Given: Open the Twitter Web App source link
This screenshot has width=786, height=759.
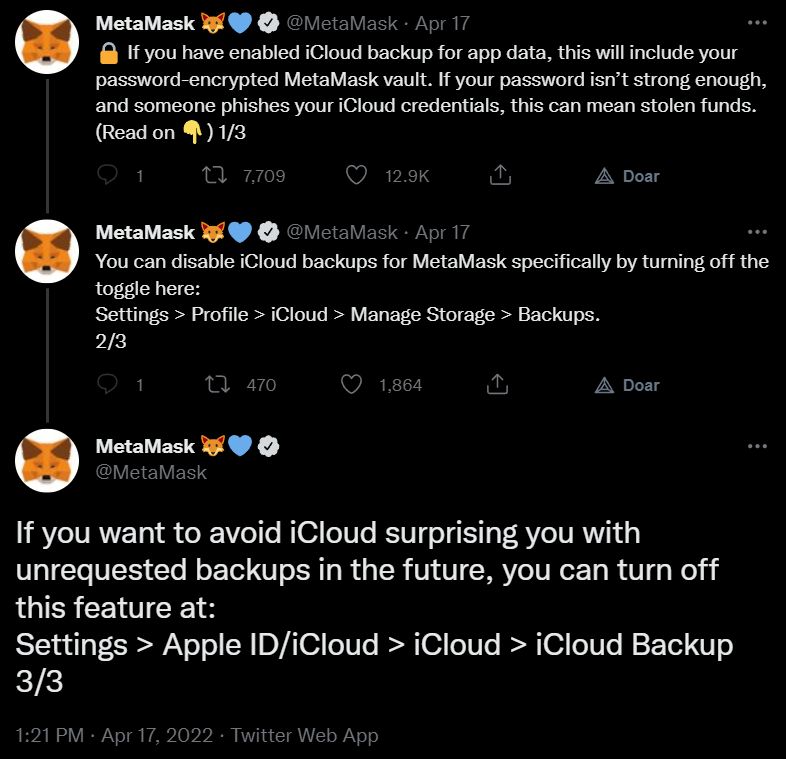Looking at the screenshot, I should (304, 735).
